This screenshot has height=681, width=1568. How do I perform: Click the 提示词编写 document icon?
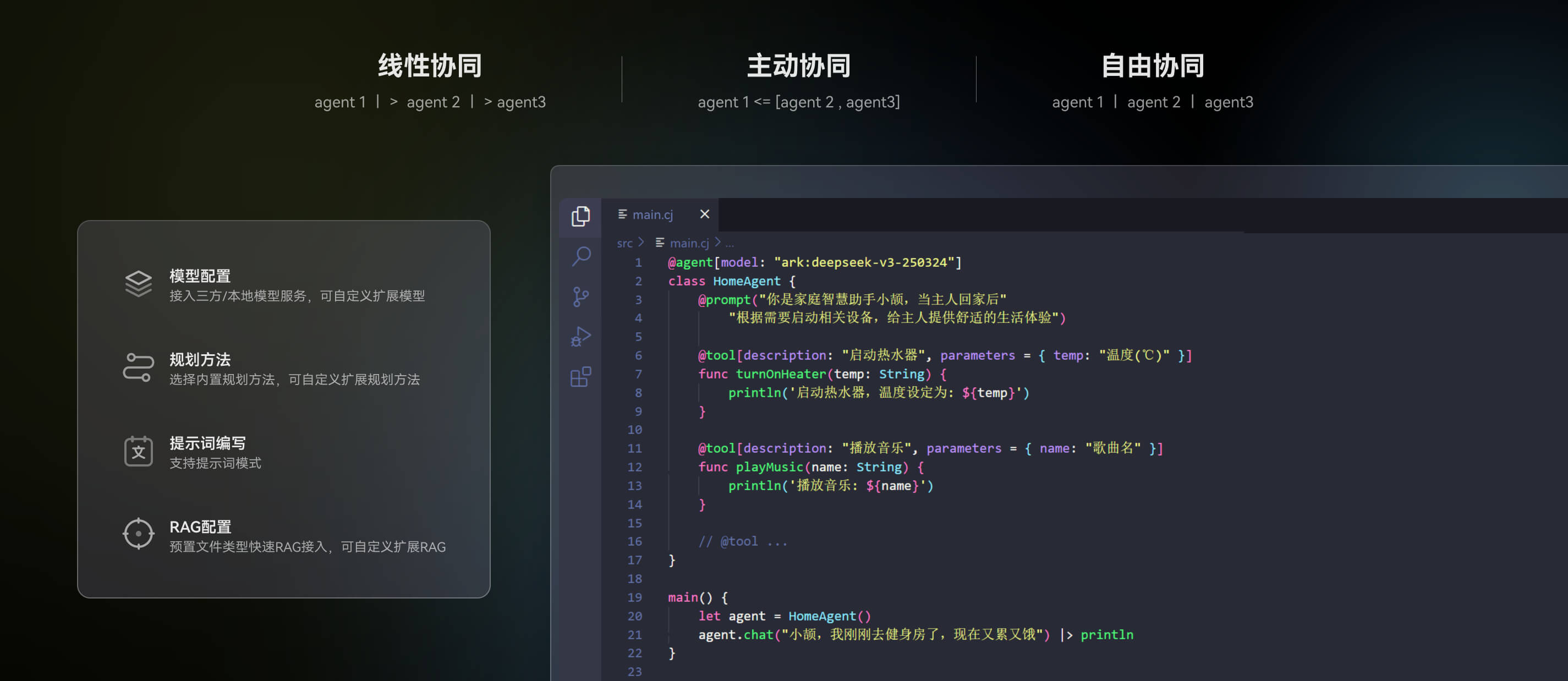tap(138, 451)
